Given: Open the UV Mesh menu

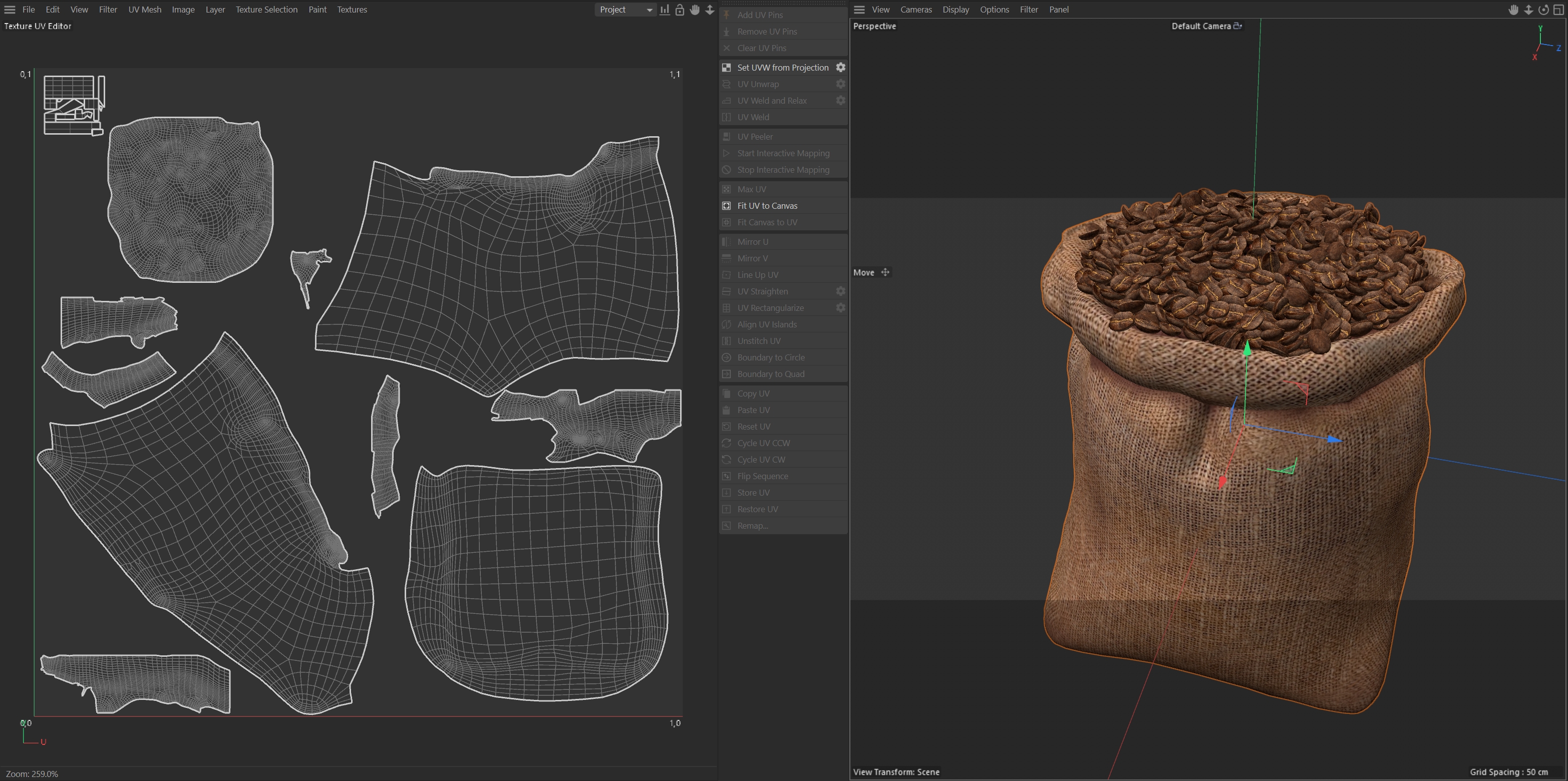Looking at the screenshot, I should click(145, 10).
